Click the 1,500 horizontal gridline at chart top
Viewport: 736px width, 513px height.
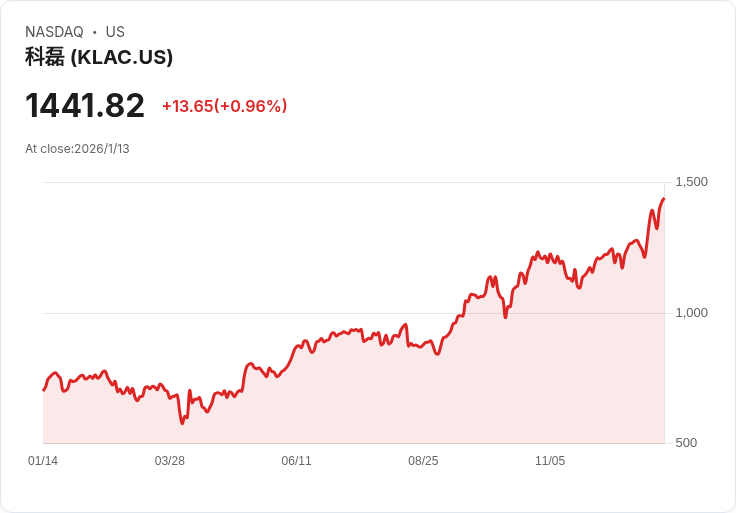coord(350,182)
